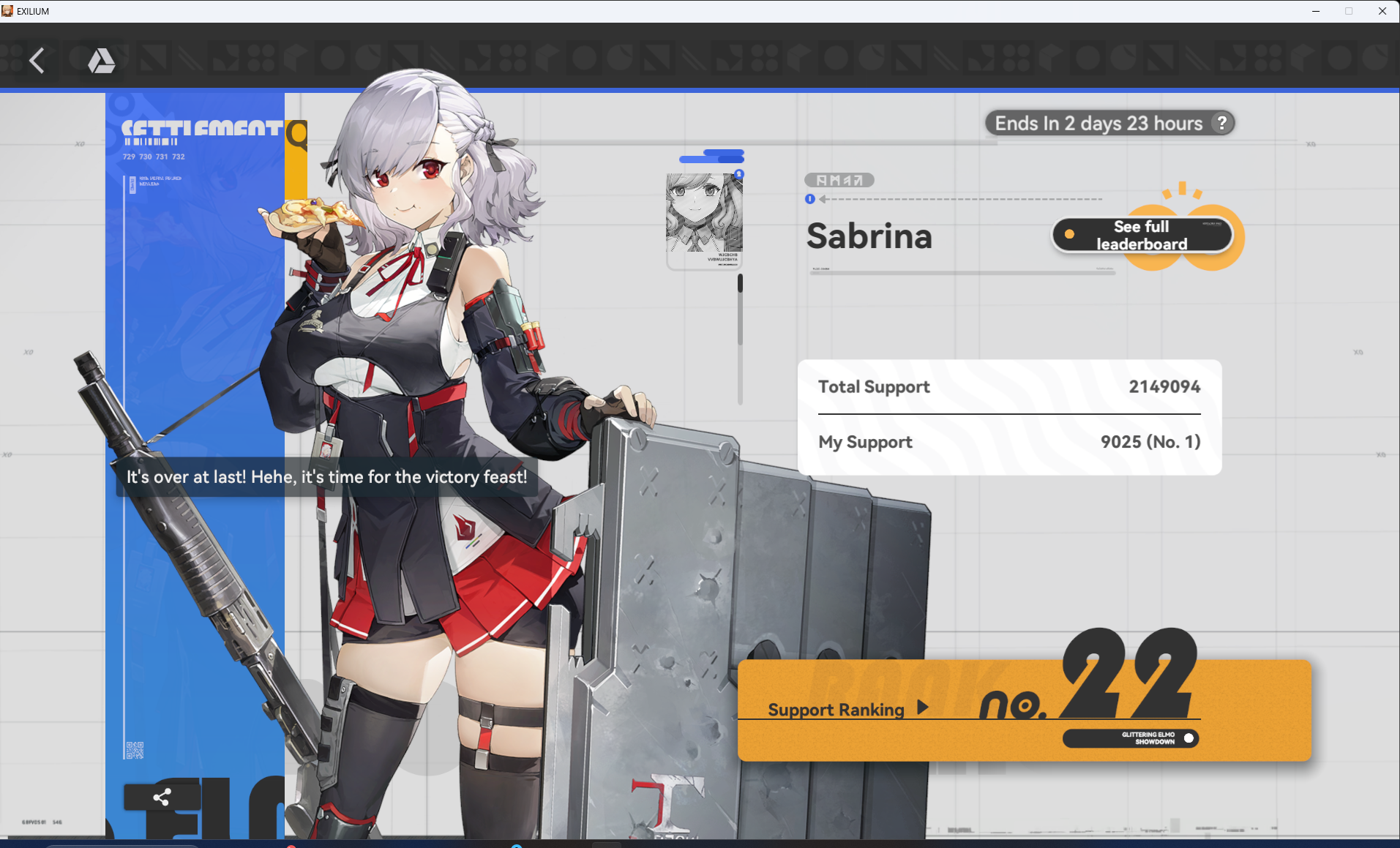Minimize the EXILIUM window
1400x848 pixels.
point(1315,11)
